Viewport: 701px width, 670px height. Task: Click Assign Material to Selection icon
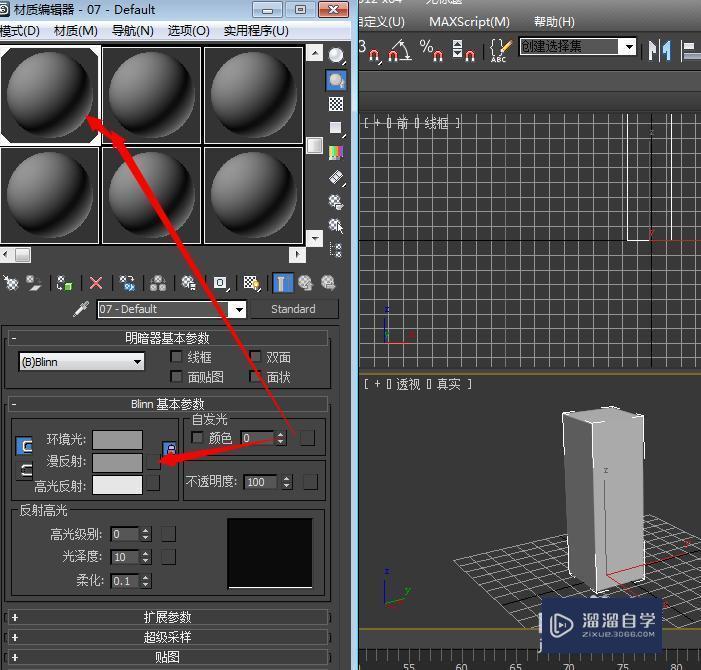[65, 283]
